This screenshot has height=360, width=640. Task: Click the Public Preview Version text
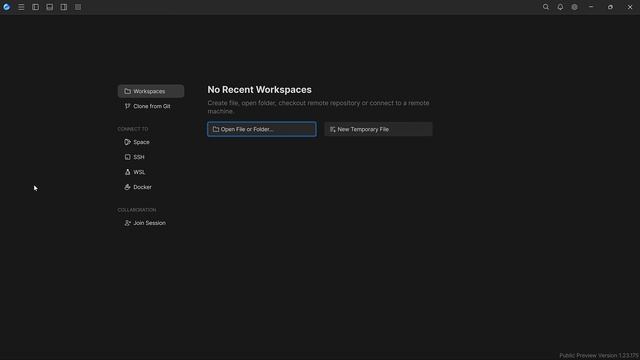pos(598,356)
